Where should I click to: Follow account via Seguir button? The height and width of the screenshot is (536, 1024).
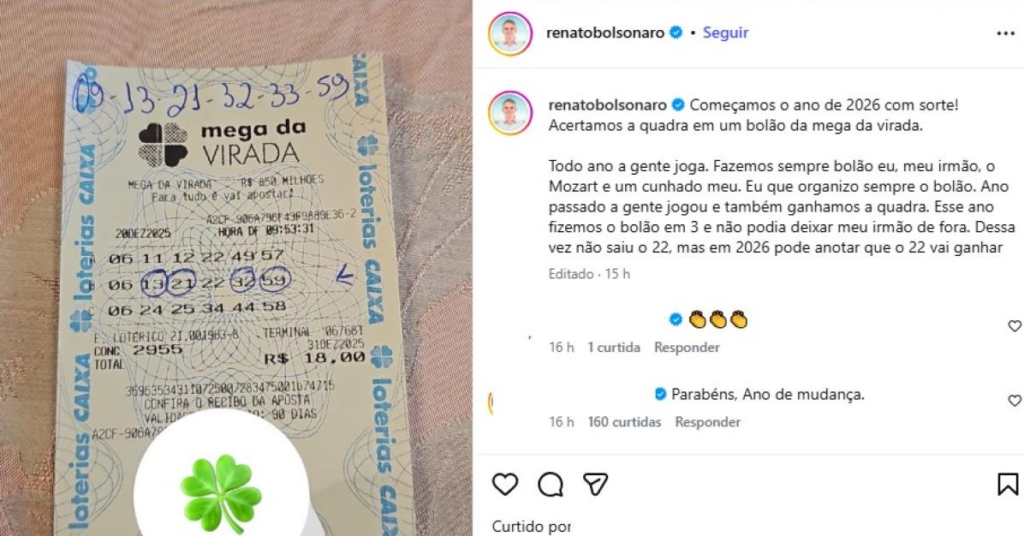[726, 33]
